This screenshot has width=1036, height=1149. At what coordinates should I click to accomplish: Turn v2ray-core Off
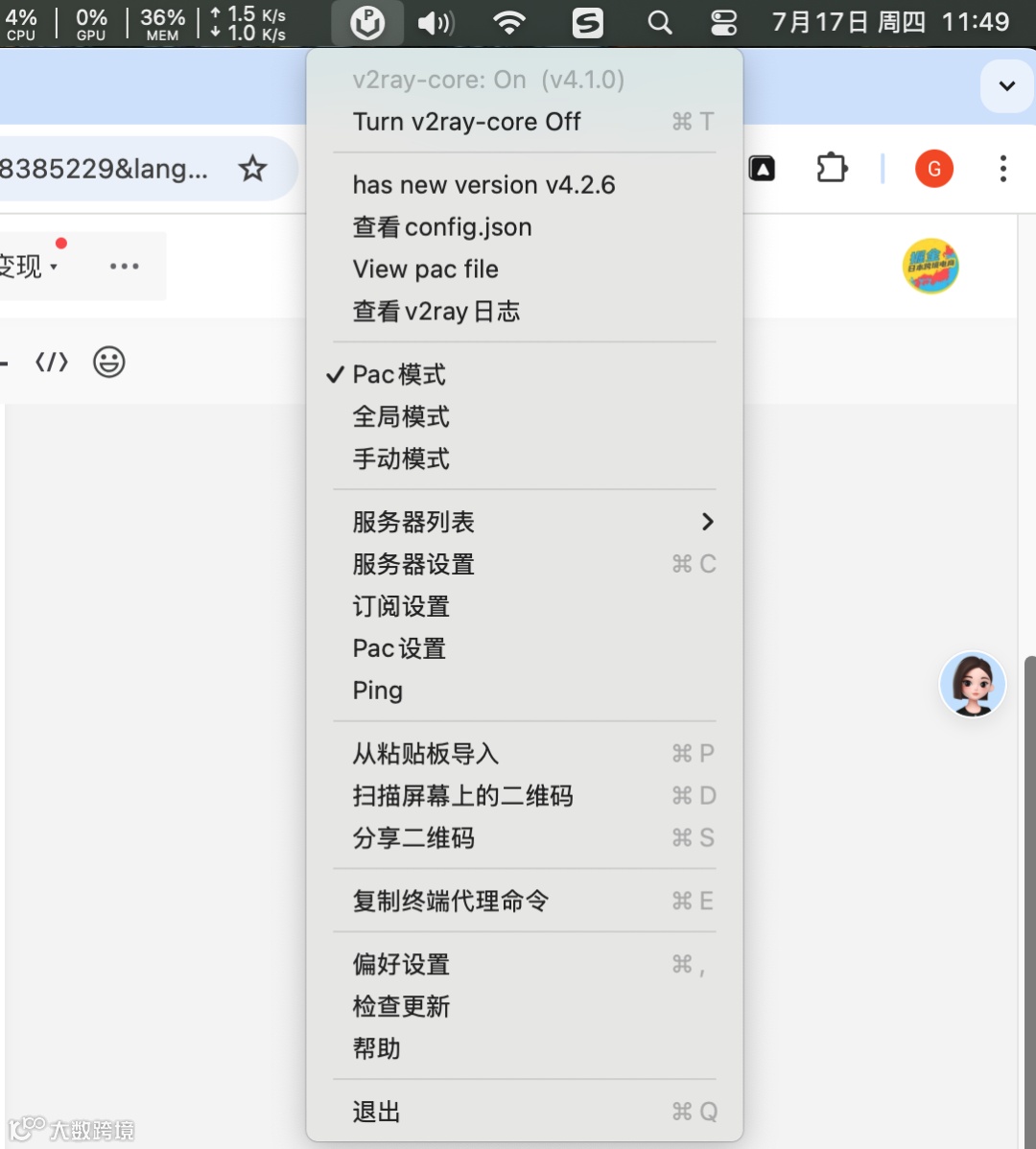466,122
